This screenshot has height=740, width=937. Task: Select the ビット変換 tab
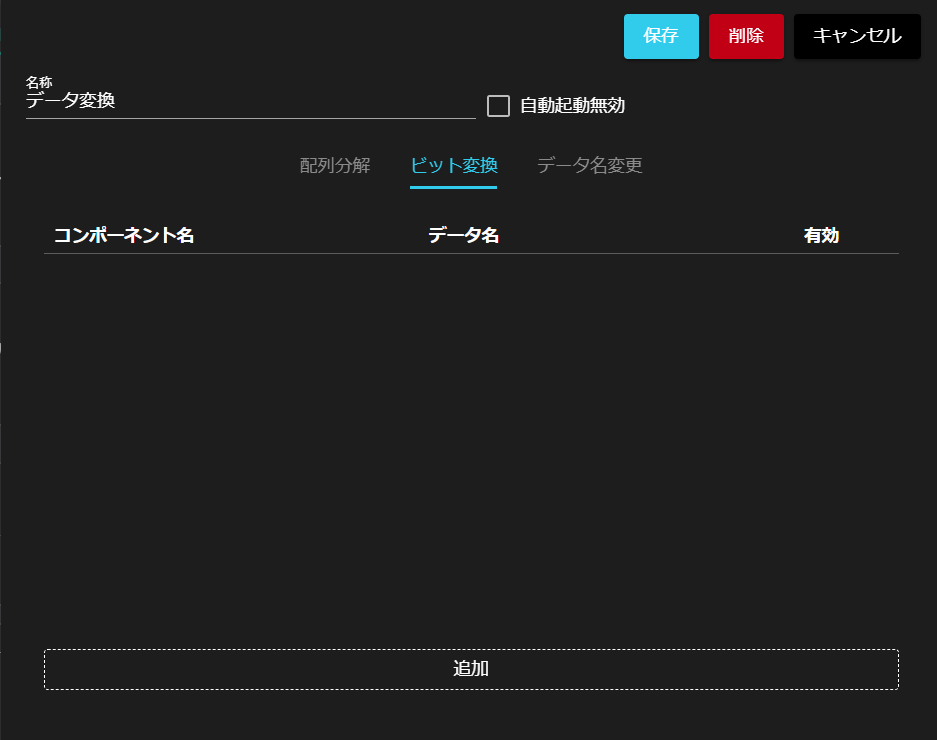[x=453, y=166]
